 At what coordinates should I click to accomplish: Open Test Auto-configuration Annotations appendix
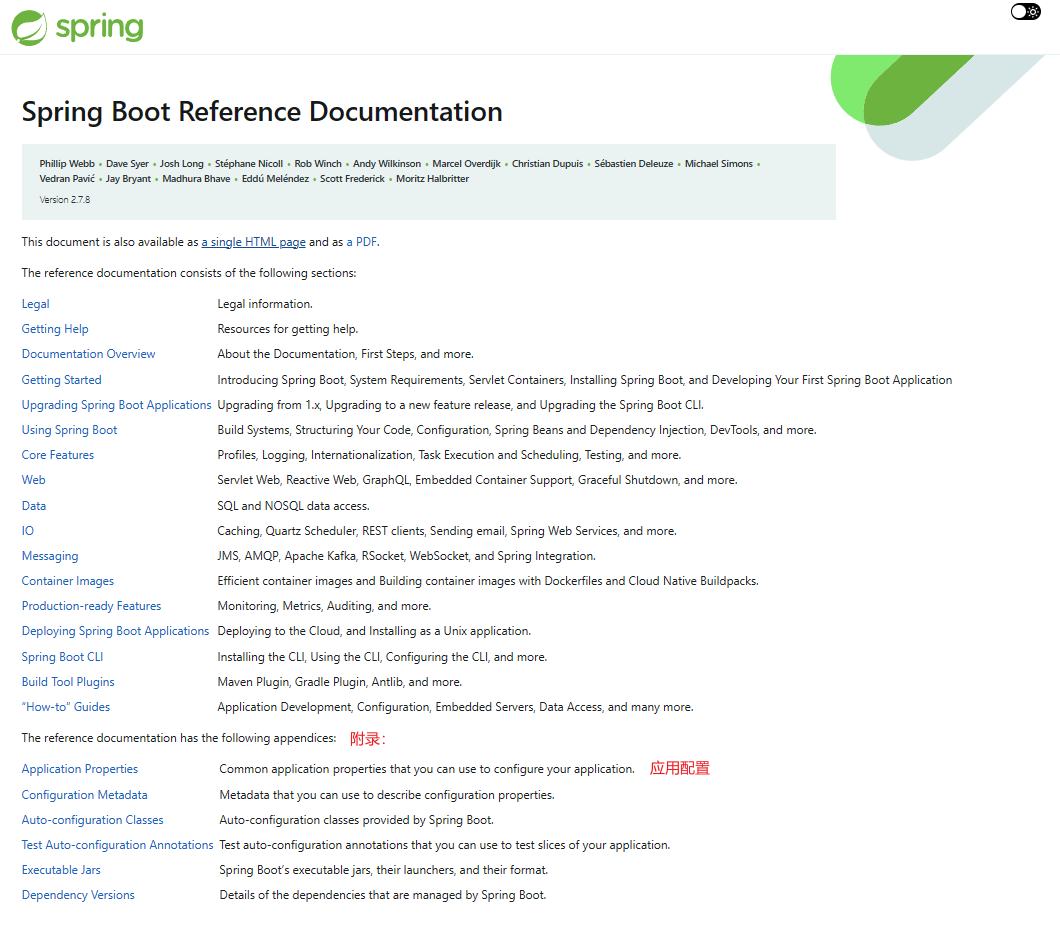118,845
